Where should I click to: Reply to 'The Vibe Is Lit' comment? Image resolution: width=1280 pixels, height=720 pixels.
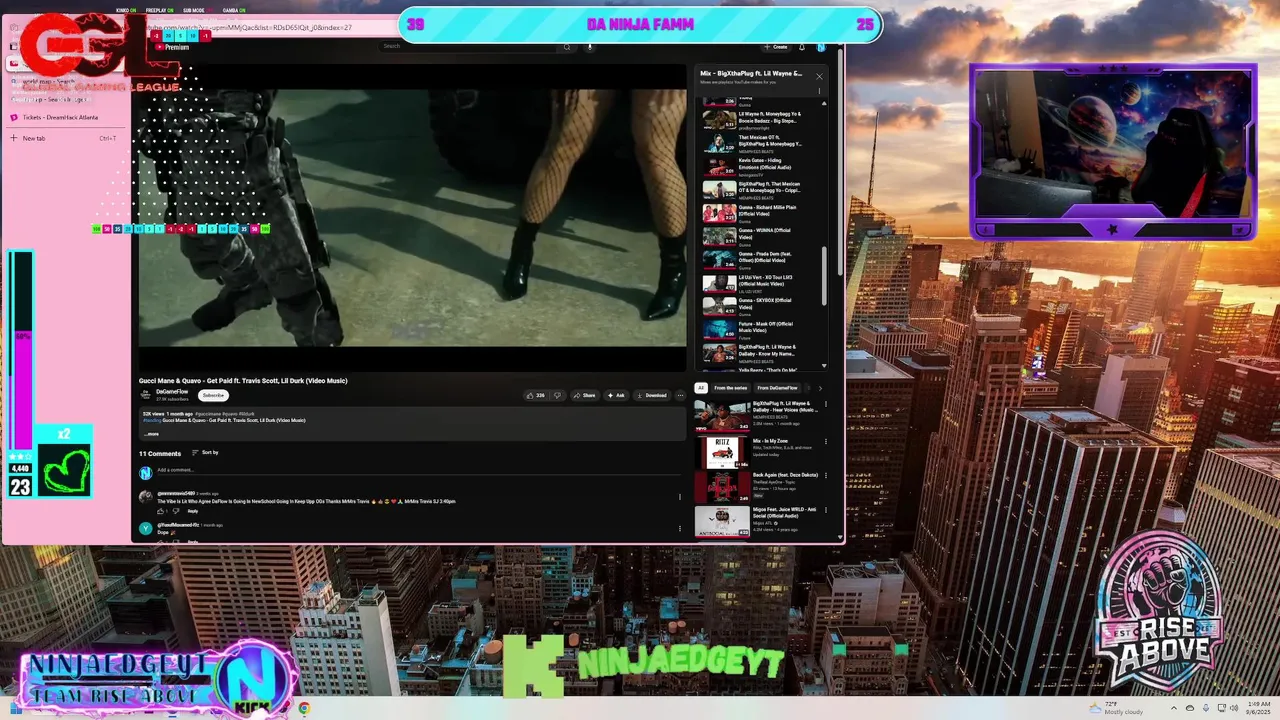[x=193, y=511]
